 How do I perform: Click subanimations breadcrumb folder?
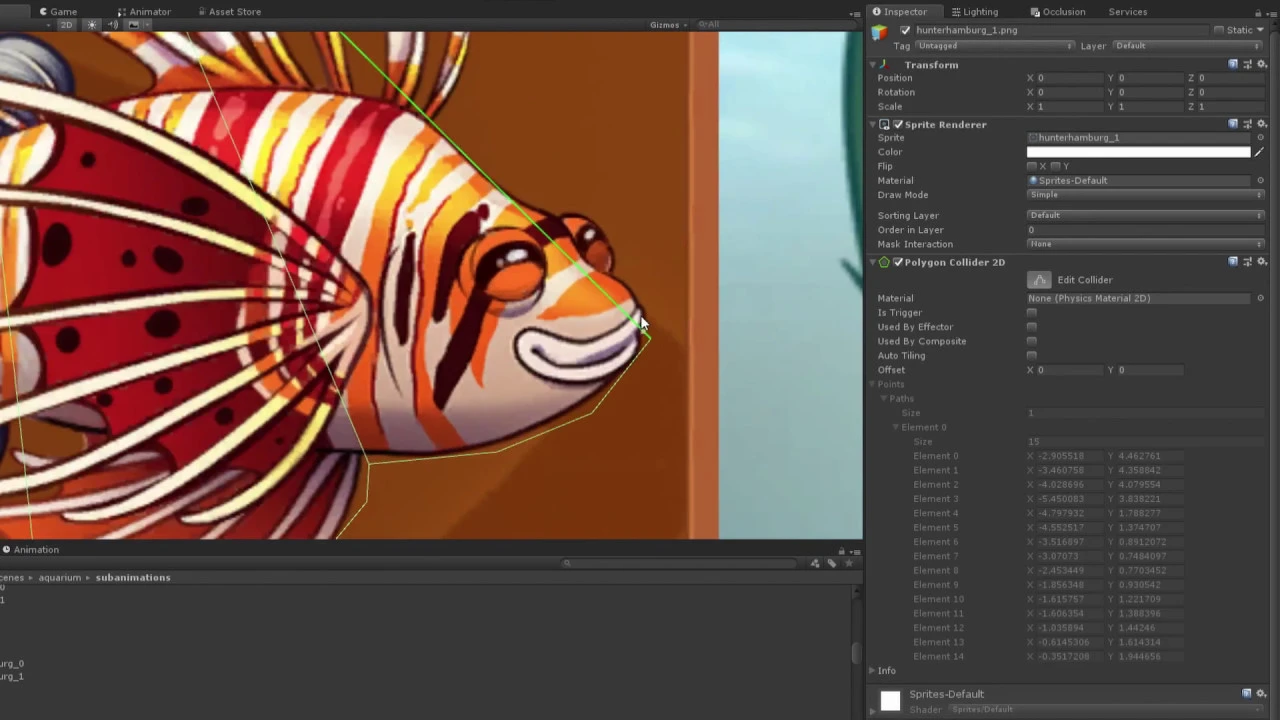(x=133, y=577)
